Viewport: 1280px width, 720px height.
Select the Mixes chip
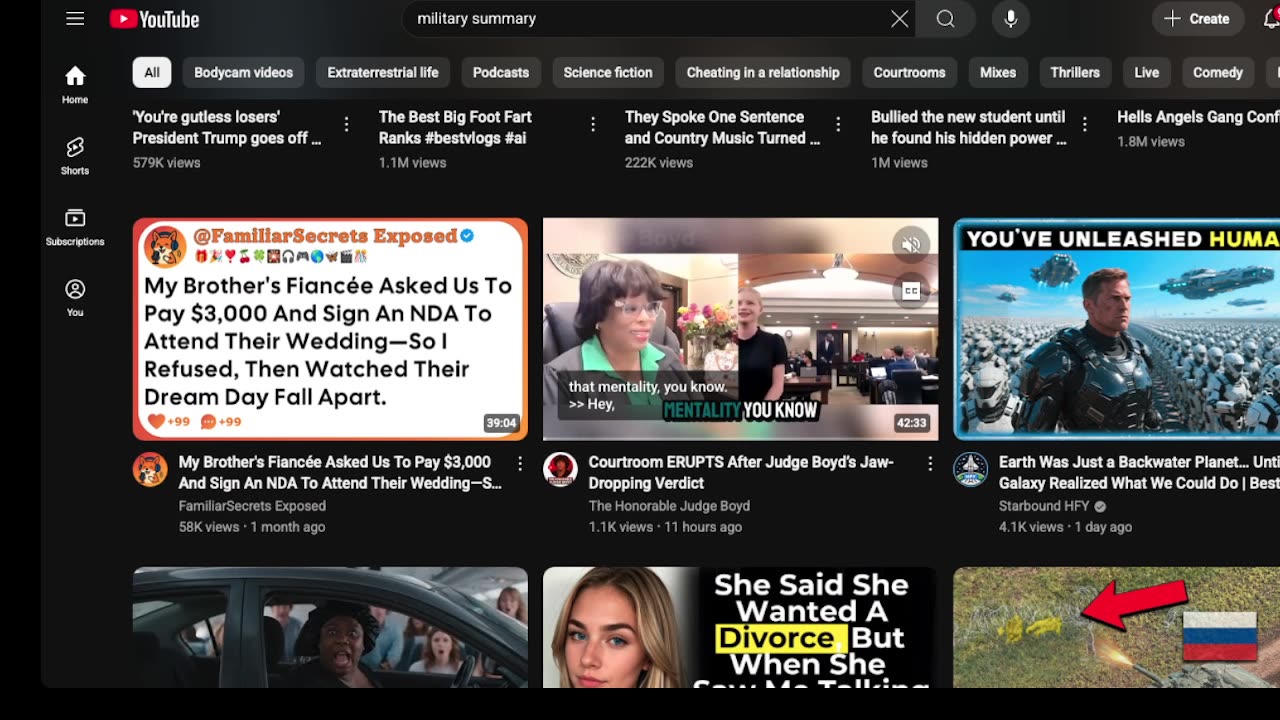998,72
